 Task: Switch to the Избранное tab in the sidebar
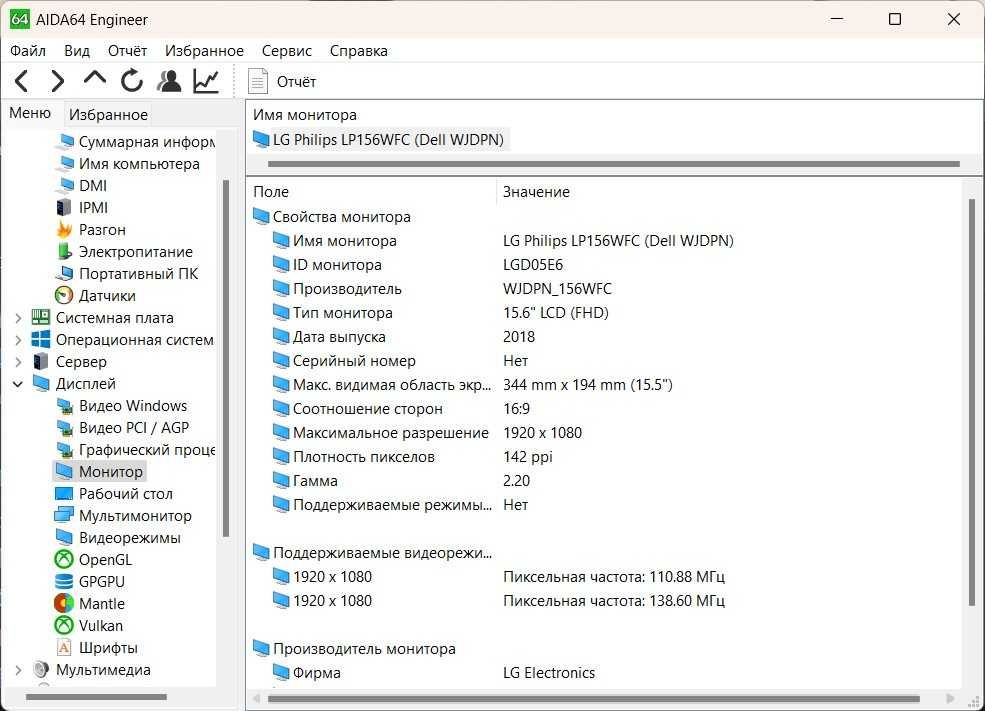click(x=108, y=114)
